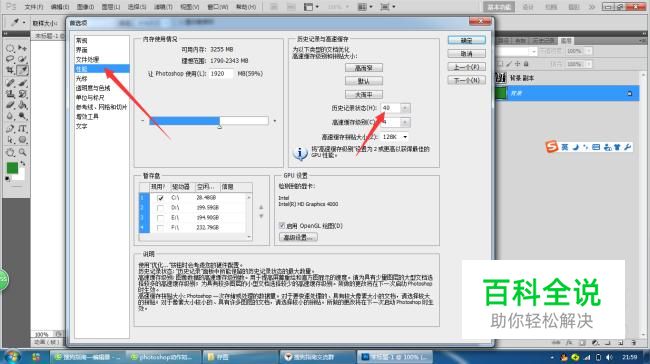650x364 pixels.
Task: Open layer blend mode dropdown in Layers panel
Action: [x=533, y=51]
